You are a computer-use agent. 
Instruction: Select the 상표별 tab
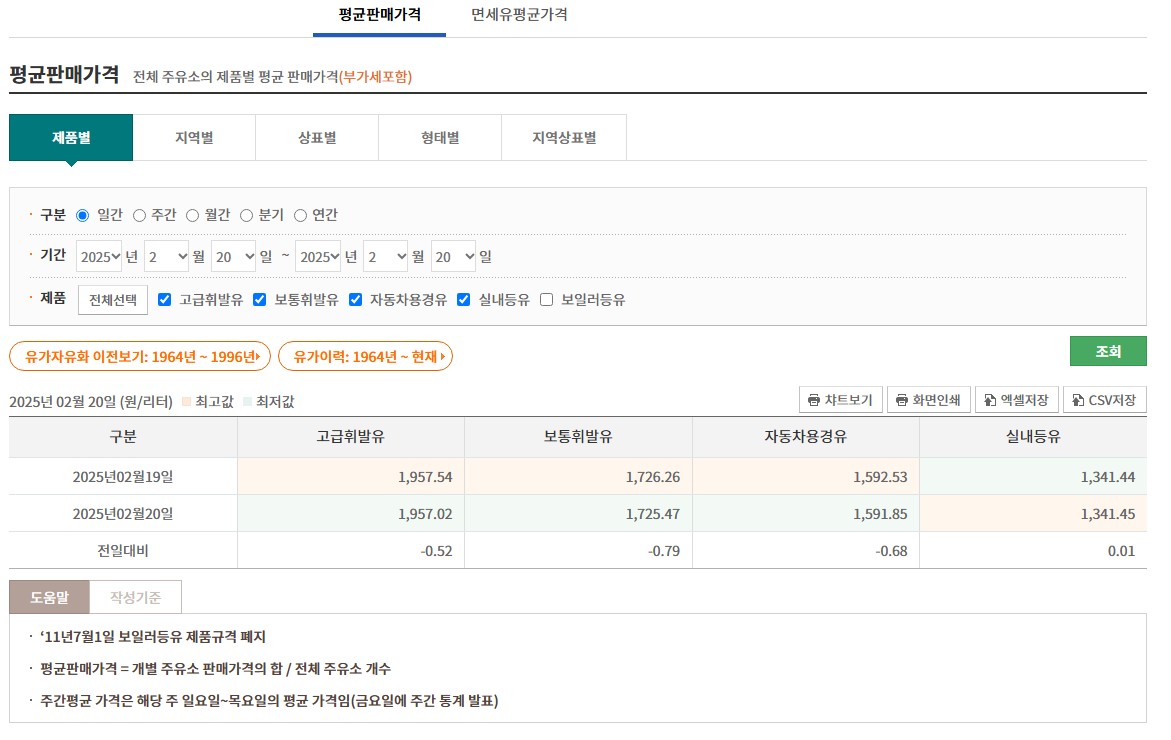[317, 137]
